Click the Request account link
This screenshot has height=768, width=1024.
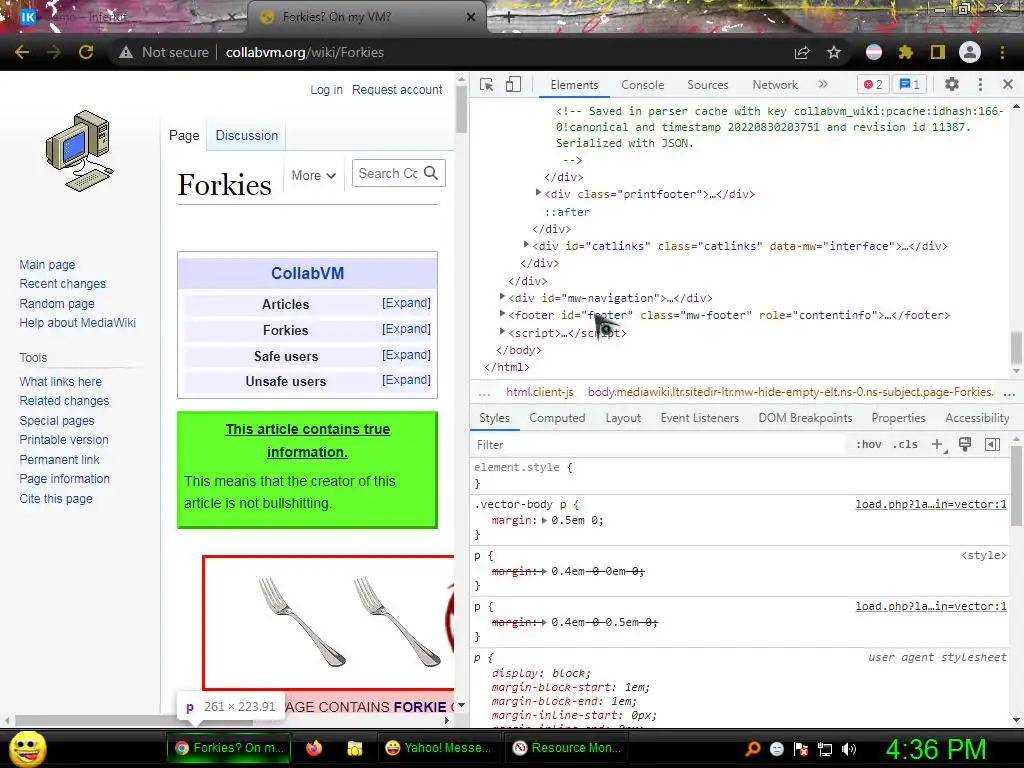pos(397,89)
